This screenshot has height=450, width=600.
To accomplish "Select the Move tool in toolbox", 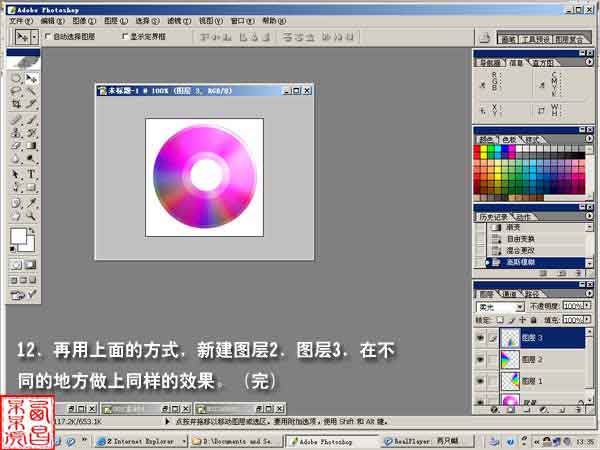I will [x=31, y=78].
